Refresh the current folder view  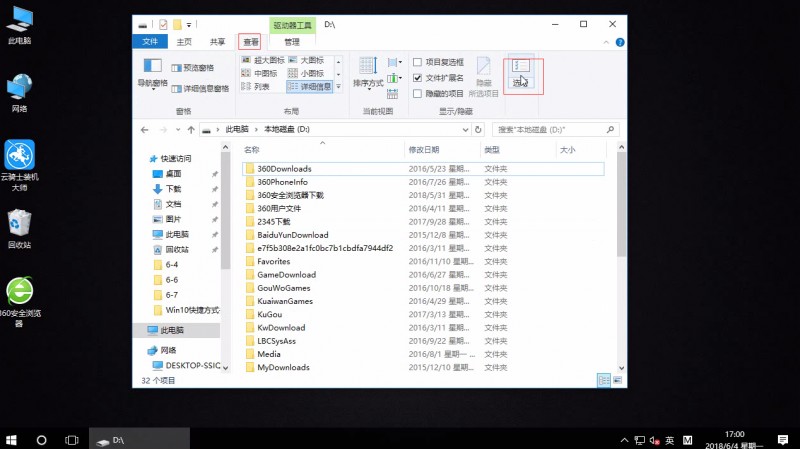478,130
